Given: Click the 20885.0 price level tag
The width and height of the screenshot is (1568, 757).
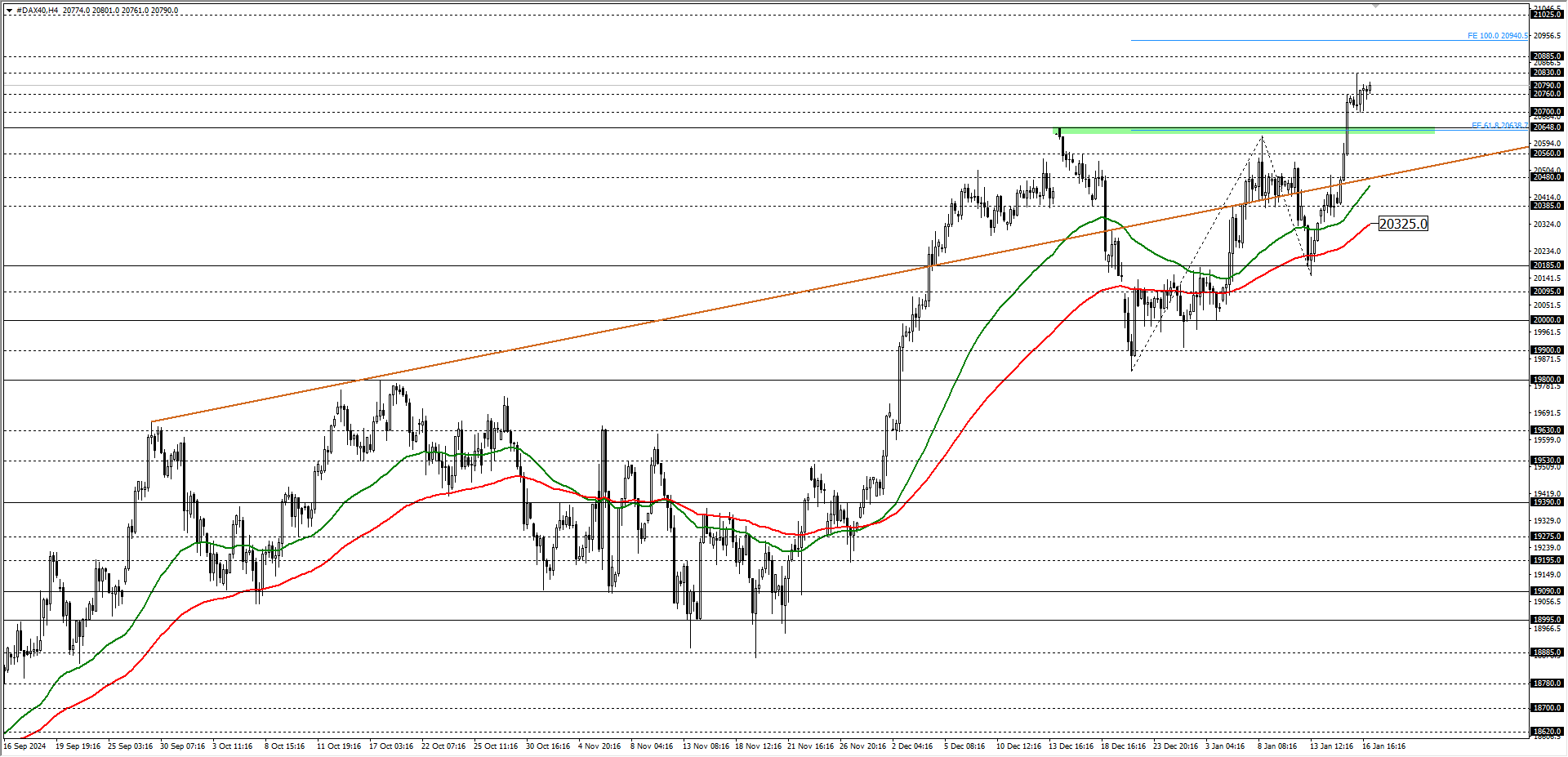Looking at the screenshot, I should coord(1547,57).
